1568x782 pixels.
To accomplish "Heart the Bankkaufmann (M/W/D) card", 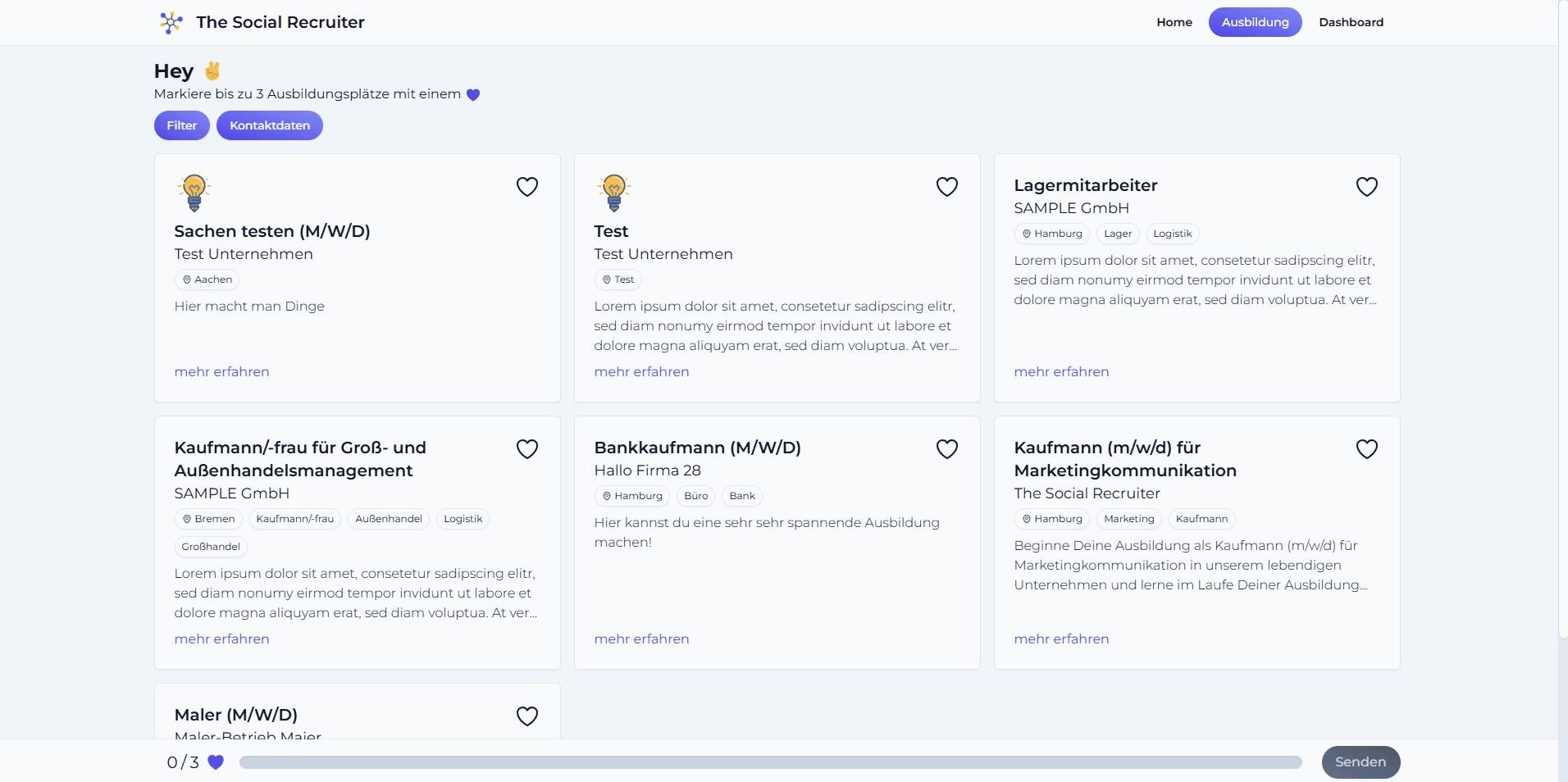I will 947,449.
